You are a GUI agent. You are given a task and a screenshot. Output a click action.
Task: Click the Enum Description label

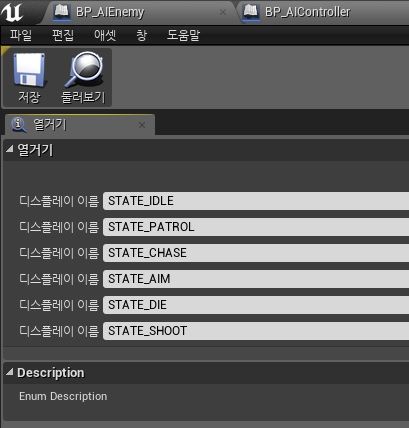[x=63, y=396]
